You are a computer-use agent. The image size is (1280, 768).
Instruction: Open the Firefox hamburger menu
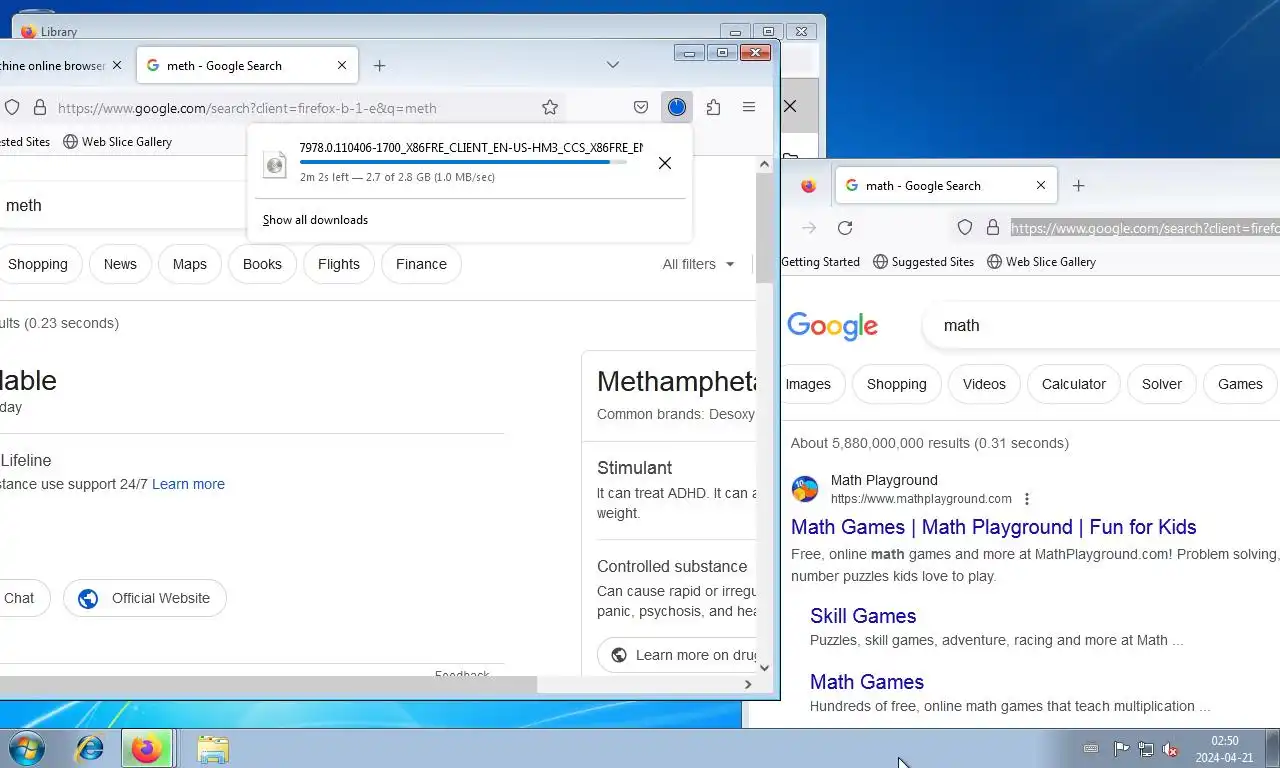[748, 107]
